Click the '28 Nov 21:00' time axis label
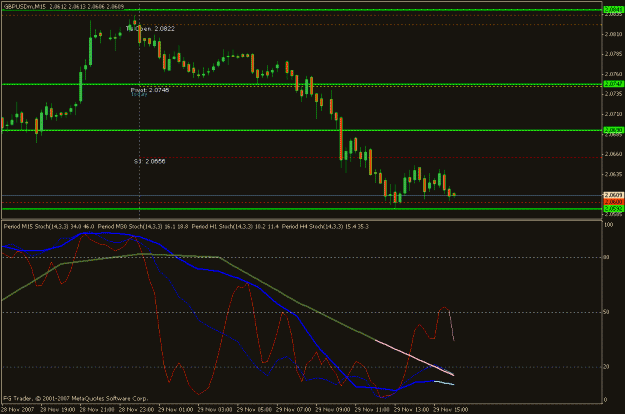This screenshot has height=414, width=625. click(x=97, y=410)
